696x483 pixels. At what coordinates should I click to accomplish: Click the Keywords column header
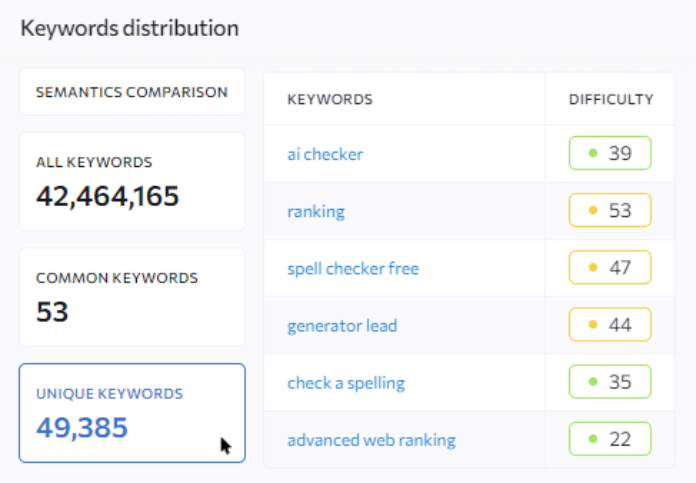coord(330,99)
